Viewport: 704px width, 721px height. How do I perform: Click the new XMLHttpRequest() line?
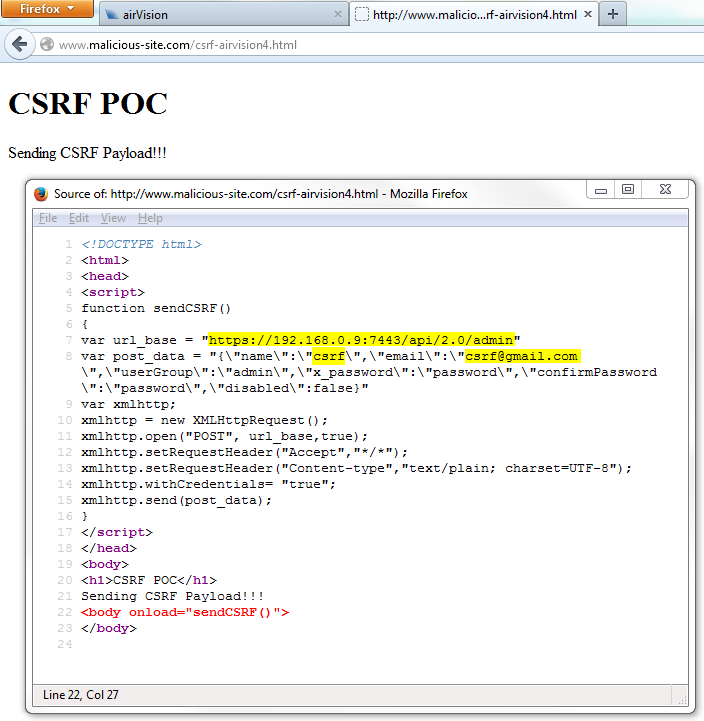click(x=204, y=420)
